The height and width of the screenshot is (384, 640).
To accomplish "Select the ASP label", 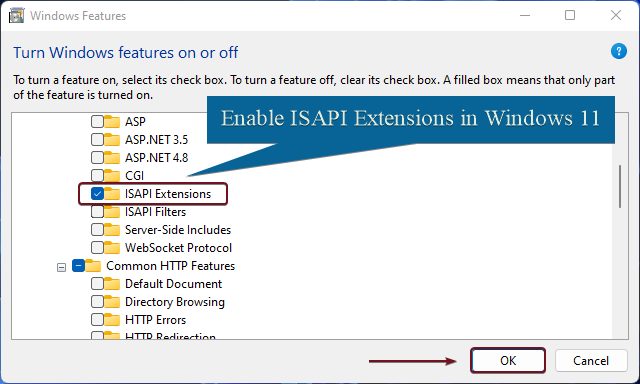I will [x=135, y=122].
